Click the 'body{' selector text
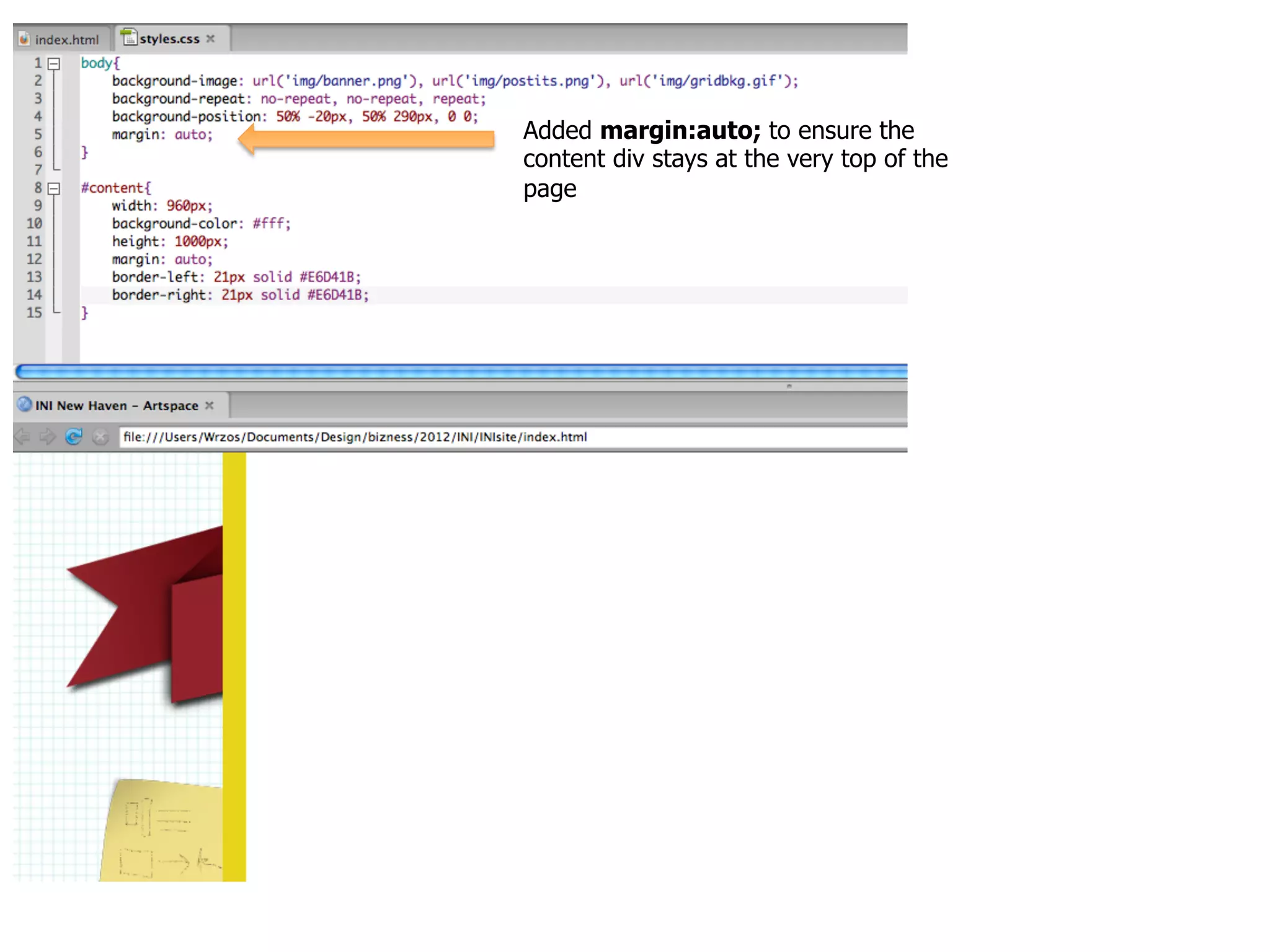The height and width of the screenshot is (952, 1270). [100, 63]
